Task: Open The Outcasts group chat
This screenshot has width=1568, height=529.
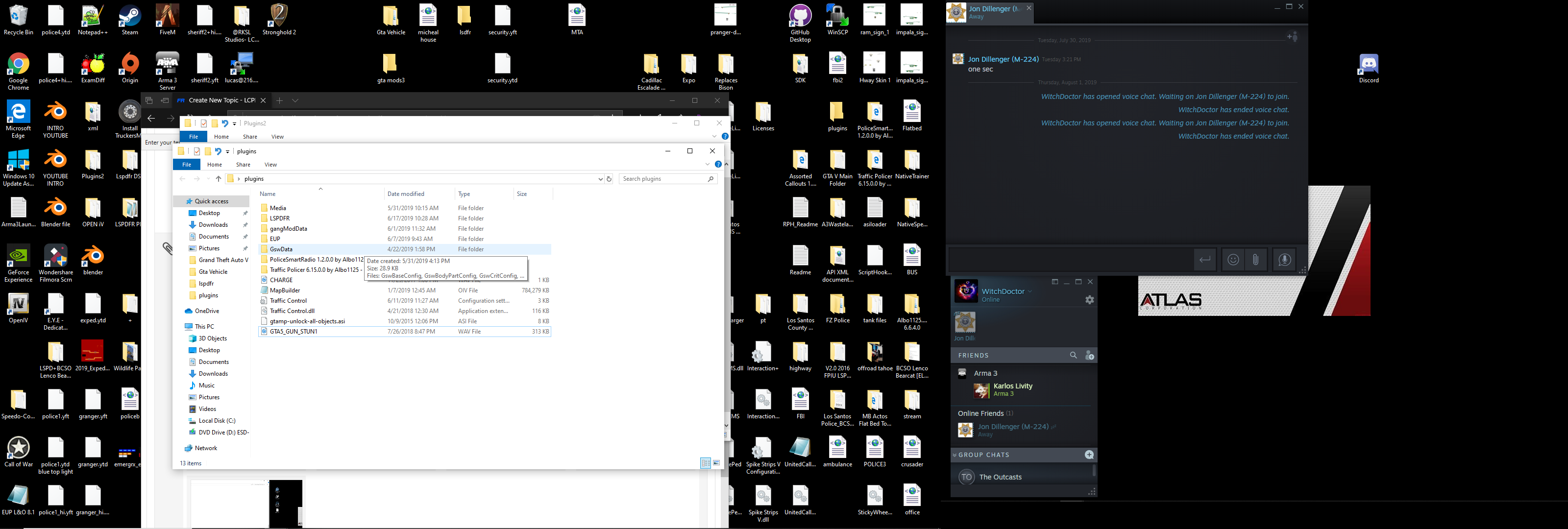Action: click(x=1000, y=477)
